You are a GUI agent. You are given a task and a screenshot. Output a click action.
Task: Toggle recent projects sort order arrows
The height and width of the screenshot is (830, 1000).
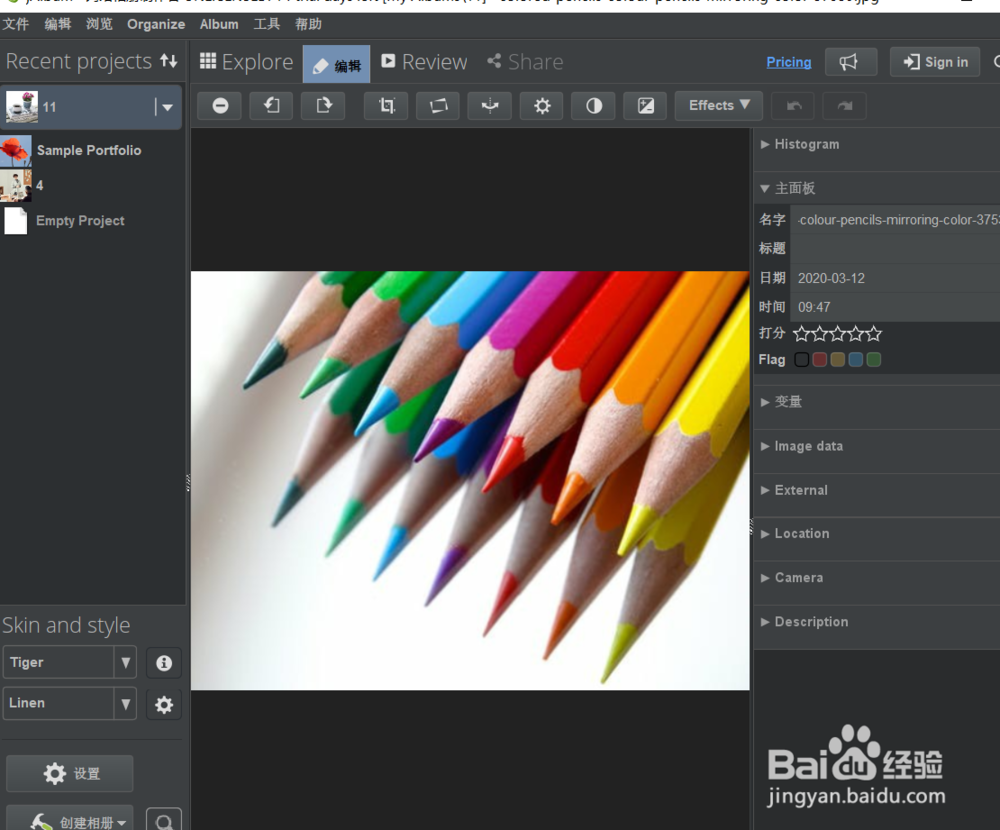point(169,61)
